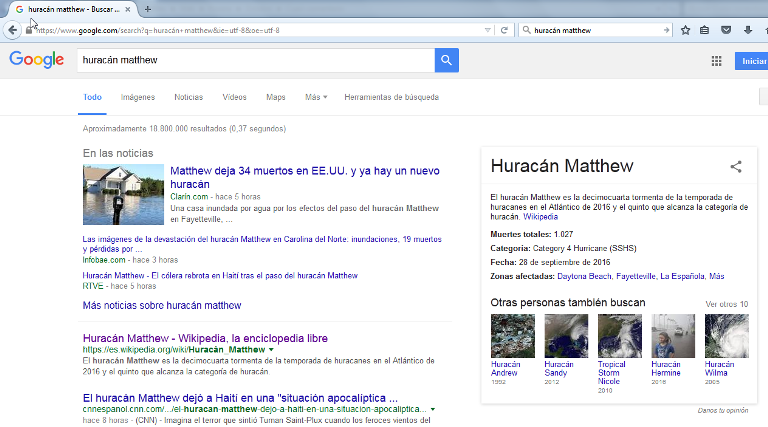Click the Fecha: 28 de septiembre line

click(x=550, y=262)
